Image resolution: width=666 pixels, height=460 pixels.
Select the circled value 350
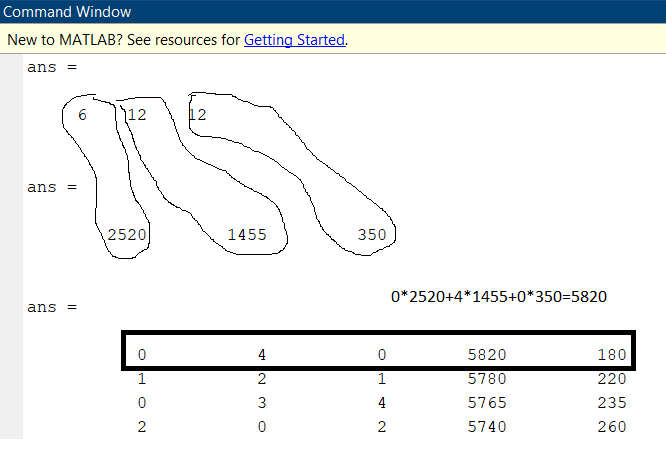click(372, 235)
